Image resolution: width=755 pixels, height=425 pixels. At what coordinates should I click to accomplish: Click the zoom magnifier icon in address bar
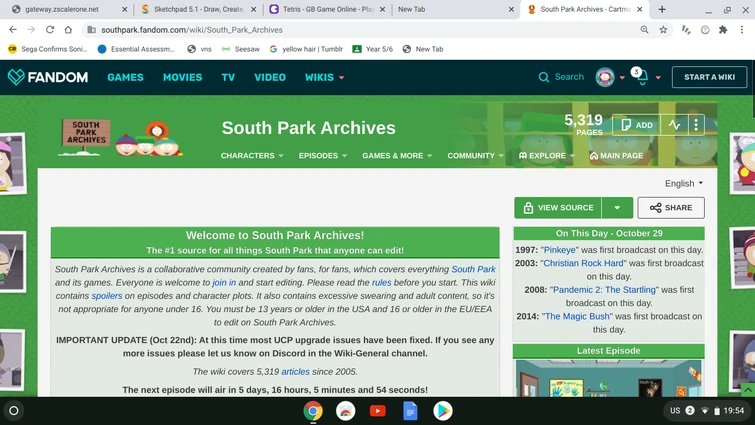point(644,30)
